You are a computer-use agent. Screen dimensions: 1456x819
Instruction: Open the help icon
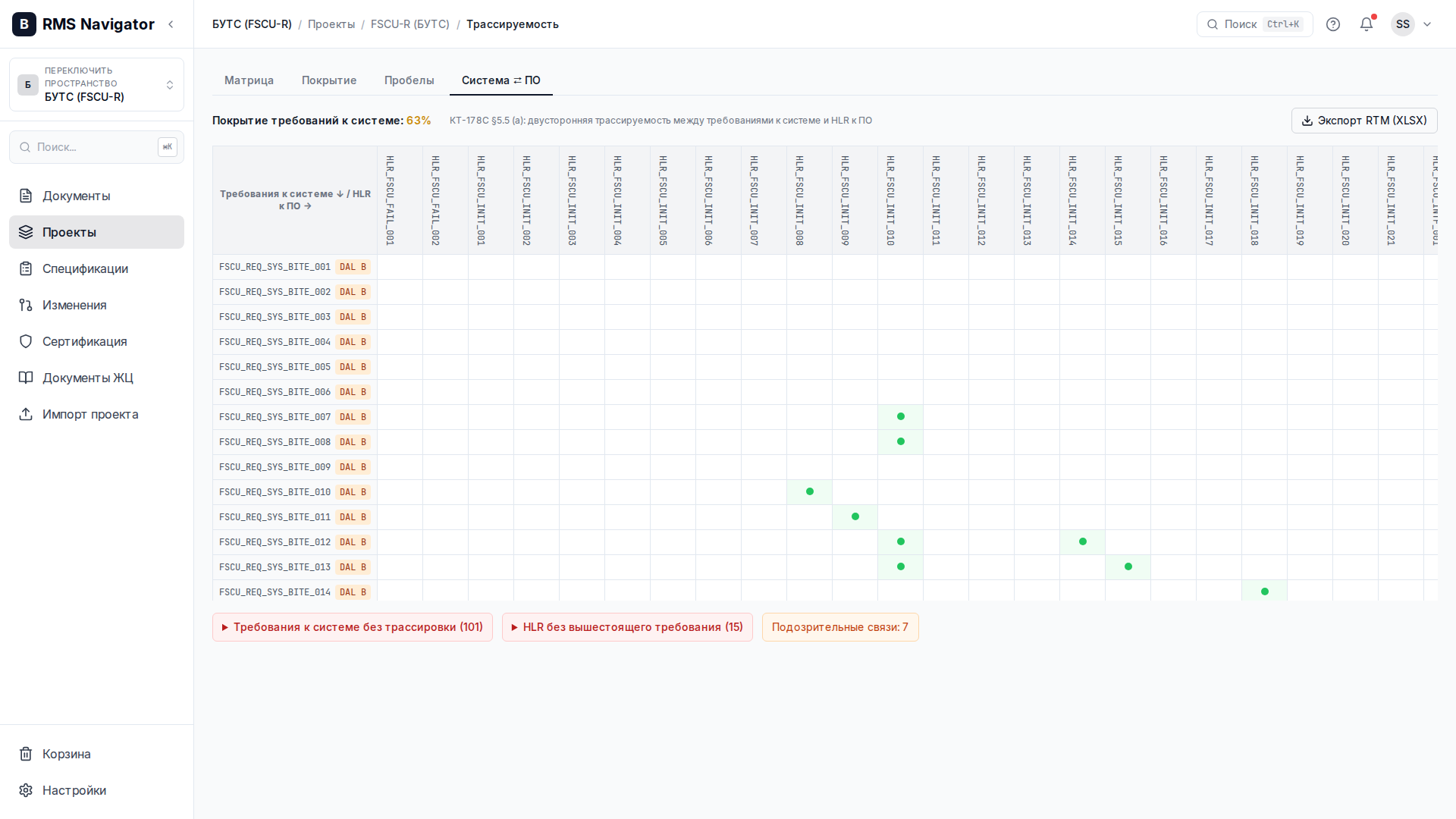point(1333,24)
